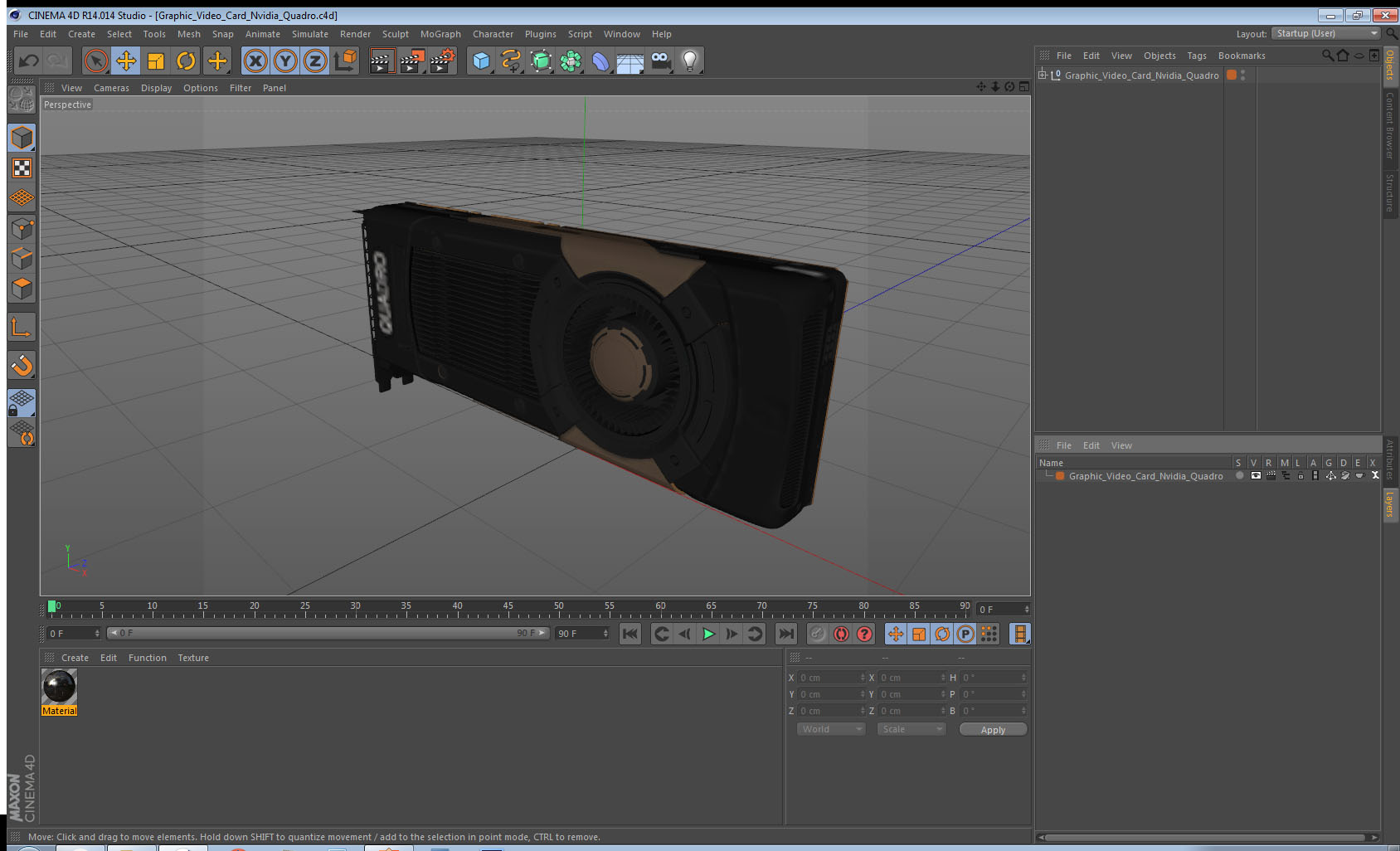
Task: Add a Light object
Action: tap(690, 61)
